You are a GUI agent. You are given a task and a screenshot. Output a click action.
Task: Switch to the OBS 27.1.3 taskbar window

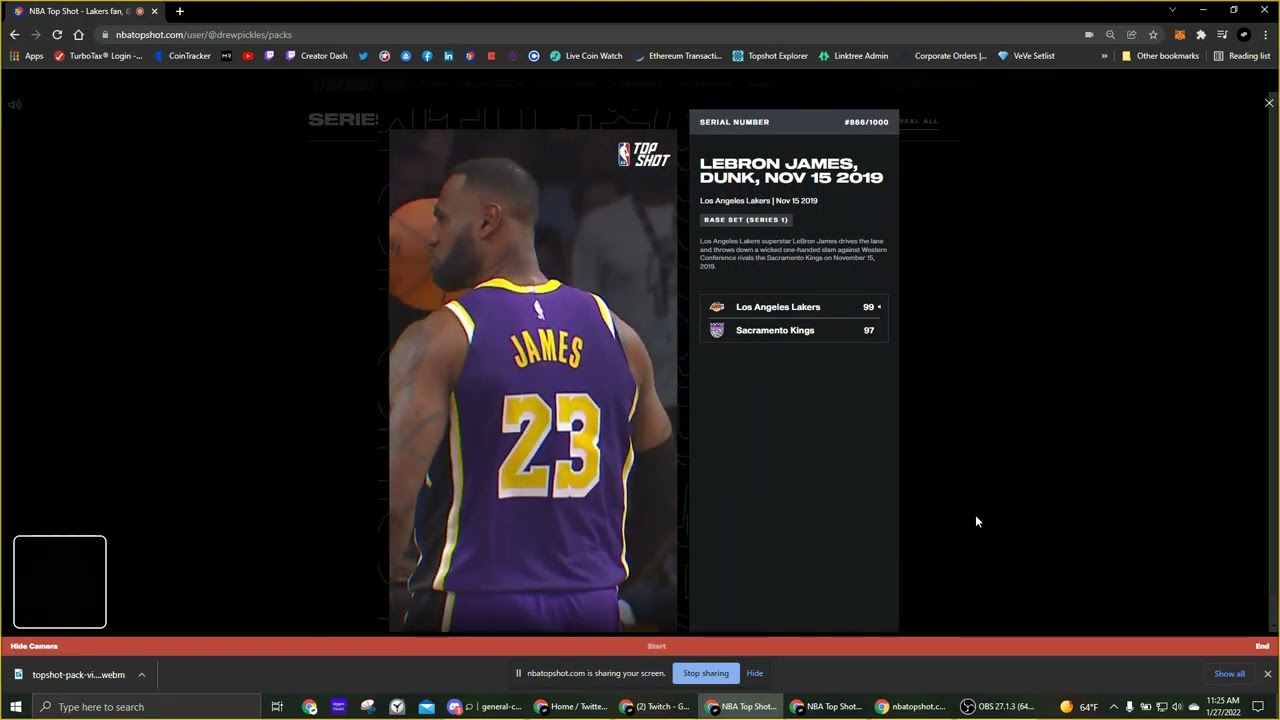[x=998, y=707]
